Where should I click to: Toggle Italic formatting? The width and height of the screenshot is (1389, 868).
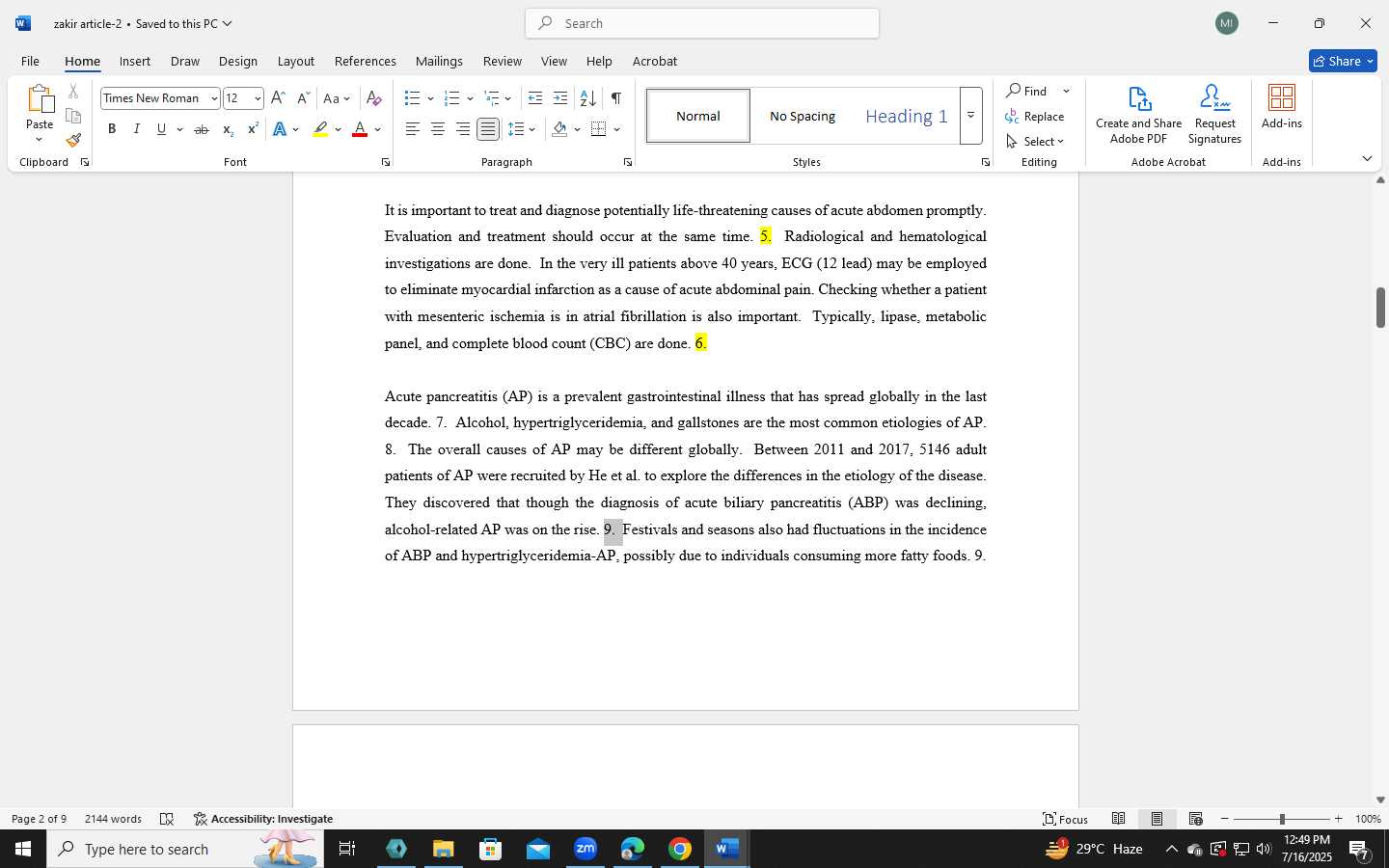(x=136, y=129)
